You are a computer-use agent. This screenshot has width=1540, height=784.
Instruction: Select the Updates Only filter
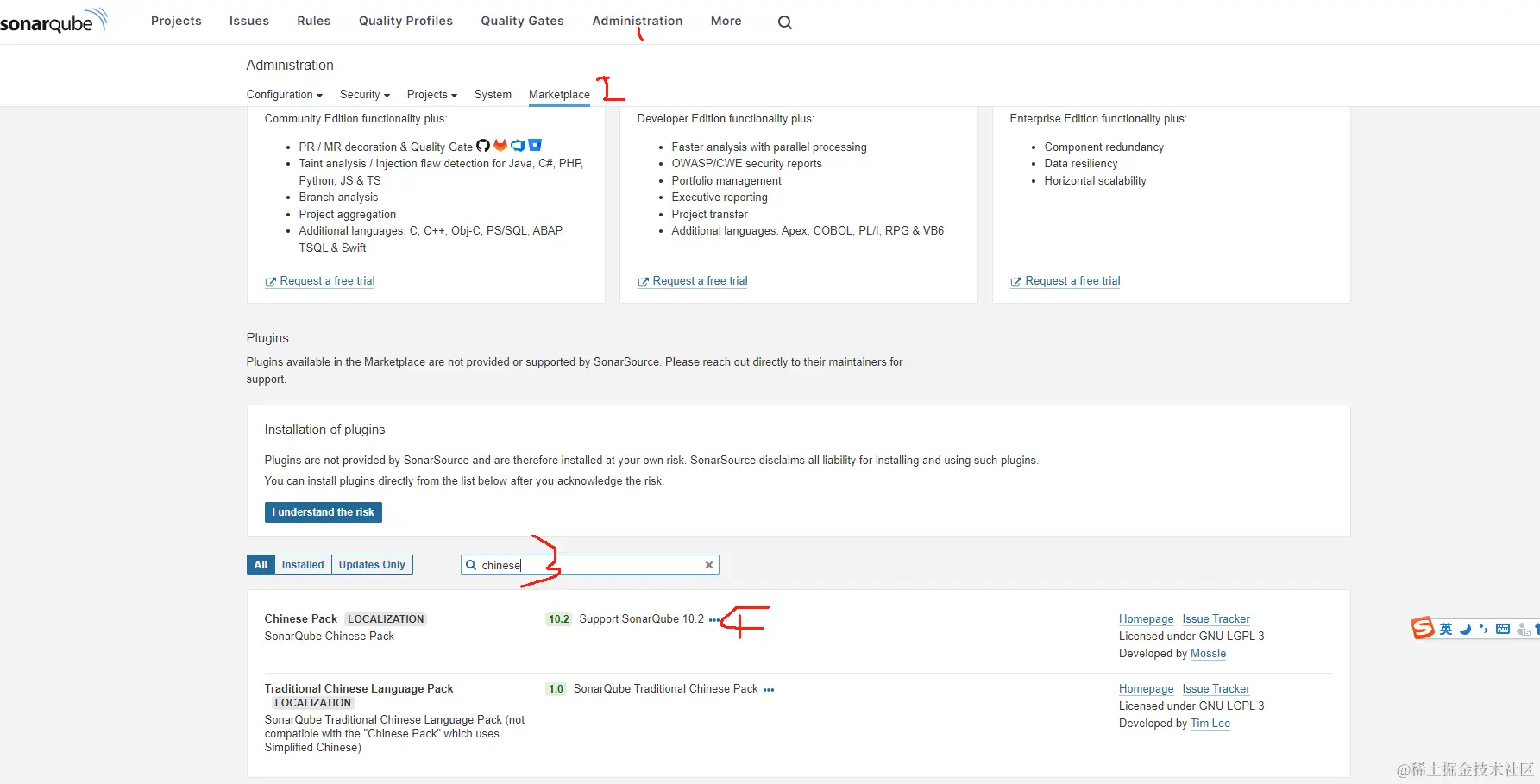coord(372,565)
